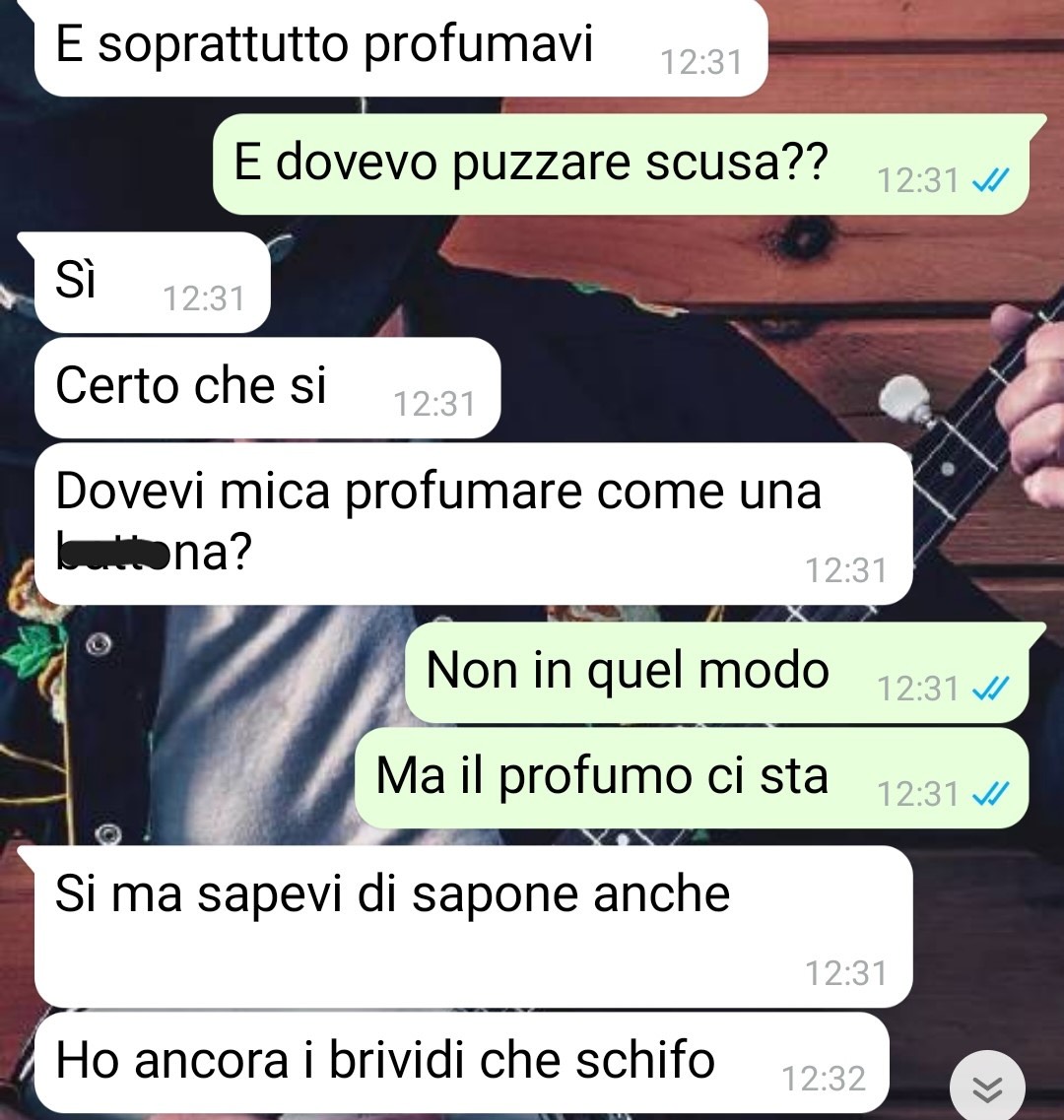1064x1120 pixels.
Task: Tap the read ticks on 'Non in quel modo'
Action: coord(991,689)
